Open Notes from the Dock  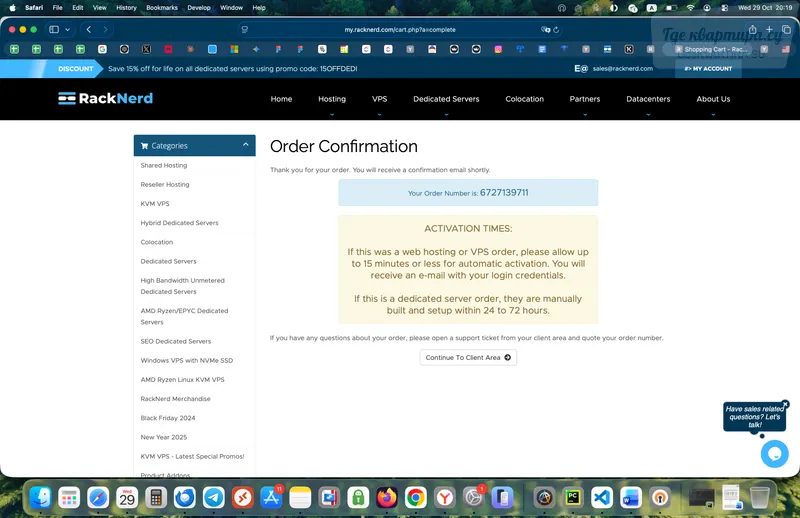pyautogui.click(x=300, y=497)
